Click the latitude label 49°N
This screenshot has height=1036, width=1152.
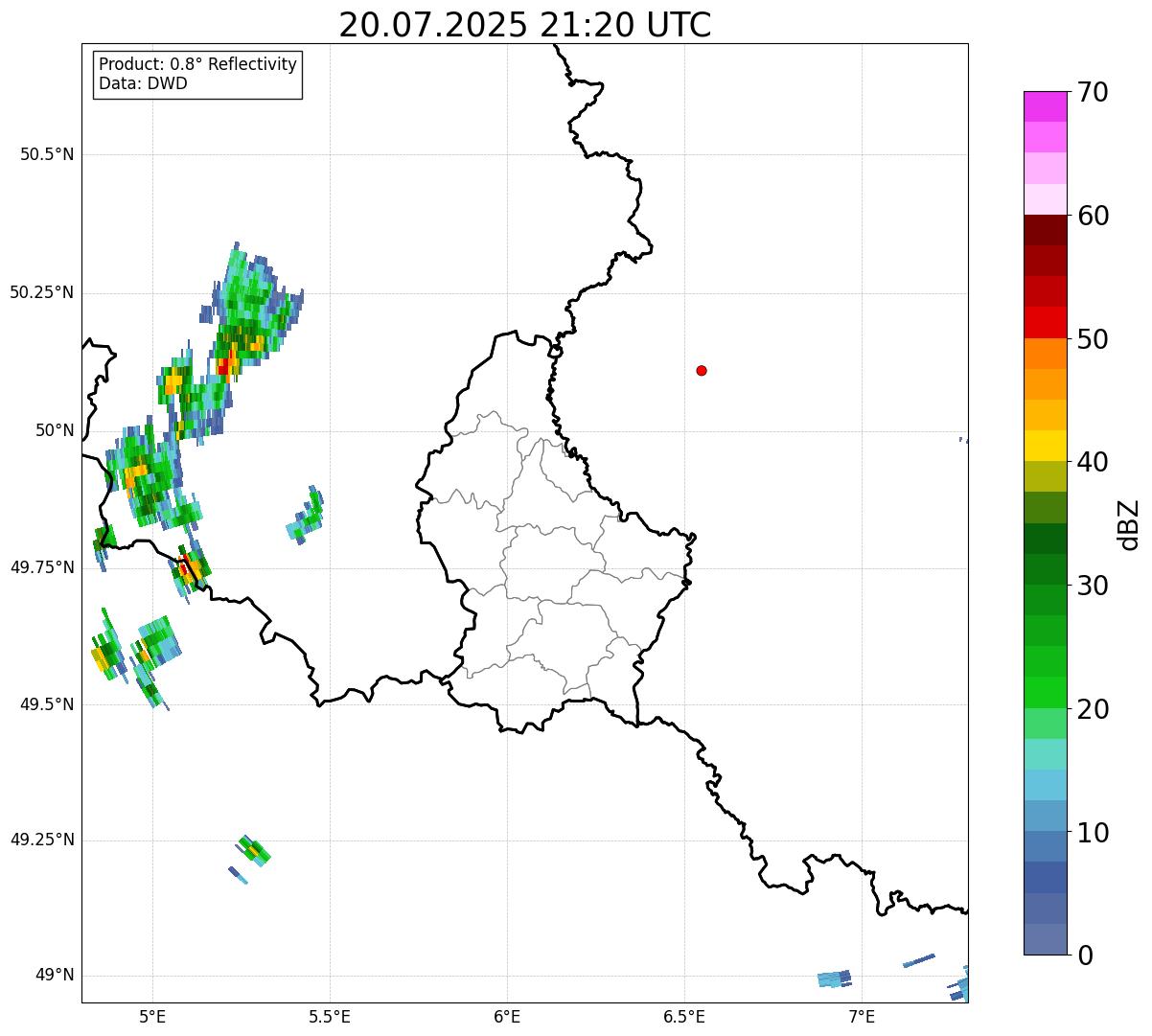55,976
